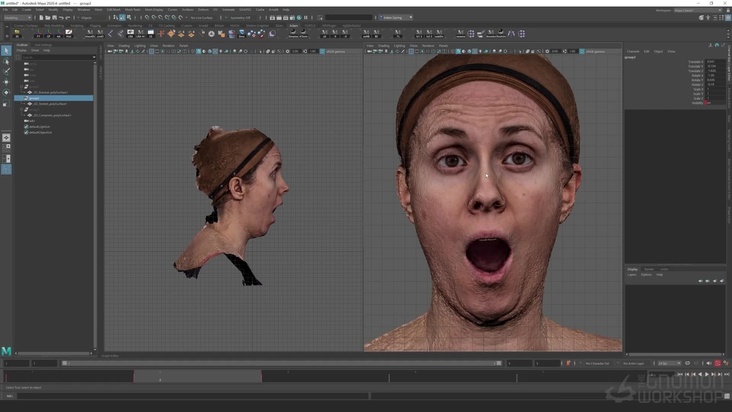Open Hypershade from status line icon

tap(299, 18)
